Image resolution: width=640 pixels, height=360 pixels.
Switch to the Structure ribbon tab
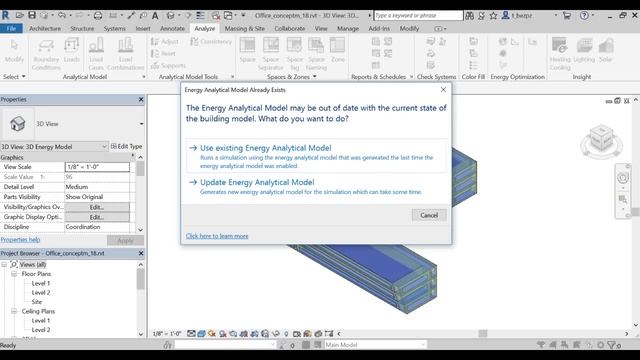[x=82, y=29]
